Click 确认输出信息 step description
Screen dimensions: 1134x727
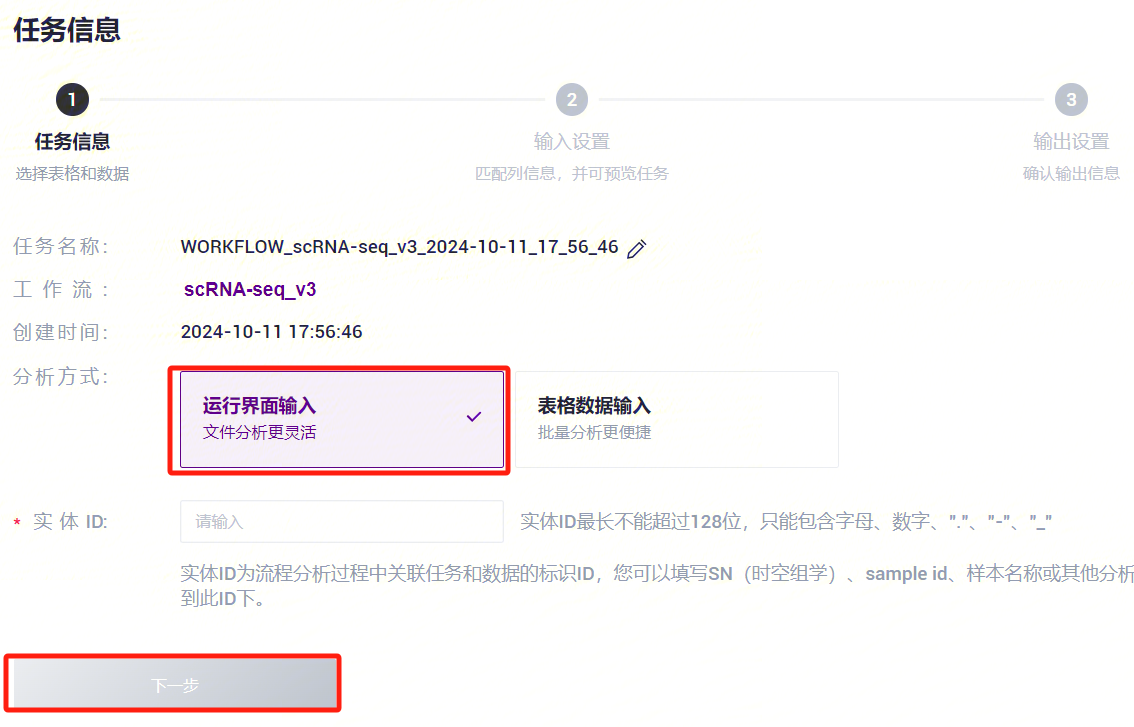(x=1071, y=174)
